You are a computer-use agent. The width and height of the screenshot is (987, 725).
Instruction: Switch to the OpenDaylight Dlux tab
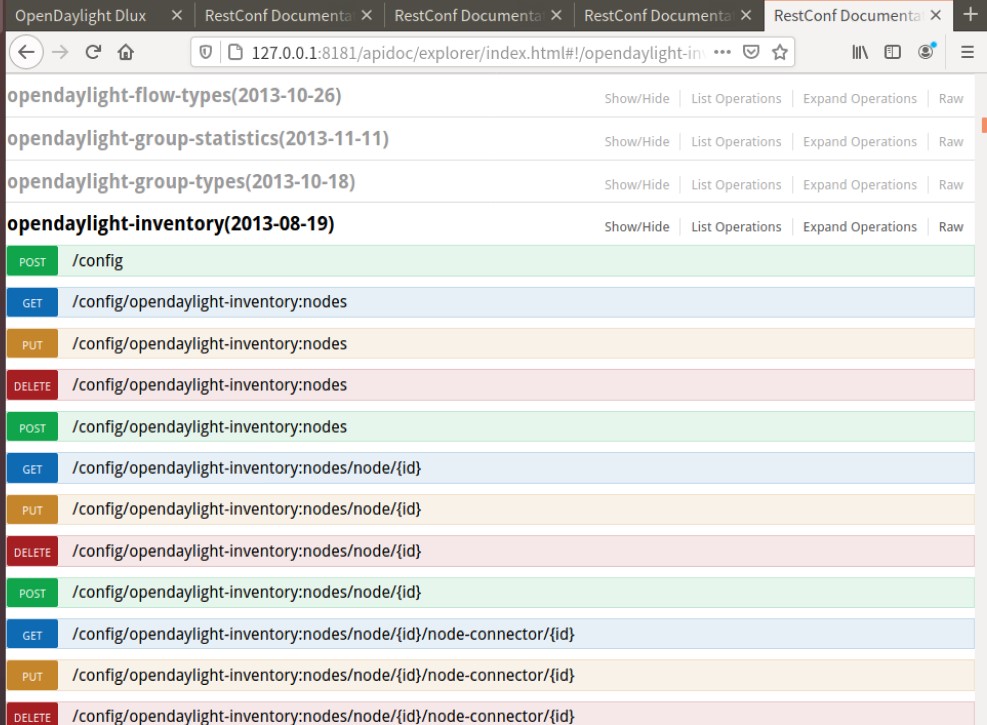[x=81, y=16]
